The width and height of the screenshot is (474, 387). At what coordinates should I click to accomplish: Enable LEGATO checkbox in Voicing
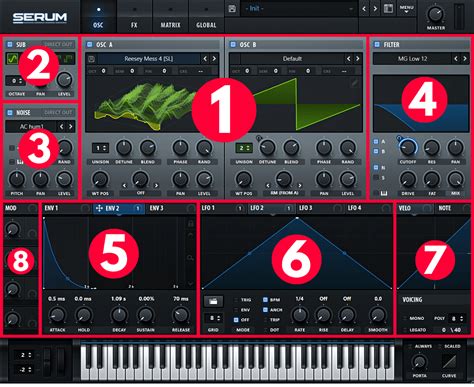pyautogui.click(x=405, y=330)
